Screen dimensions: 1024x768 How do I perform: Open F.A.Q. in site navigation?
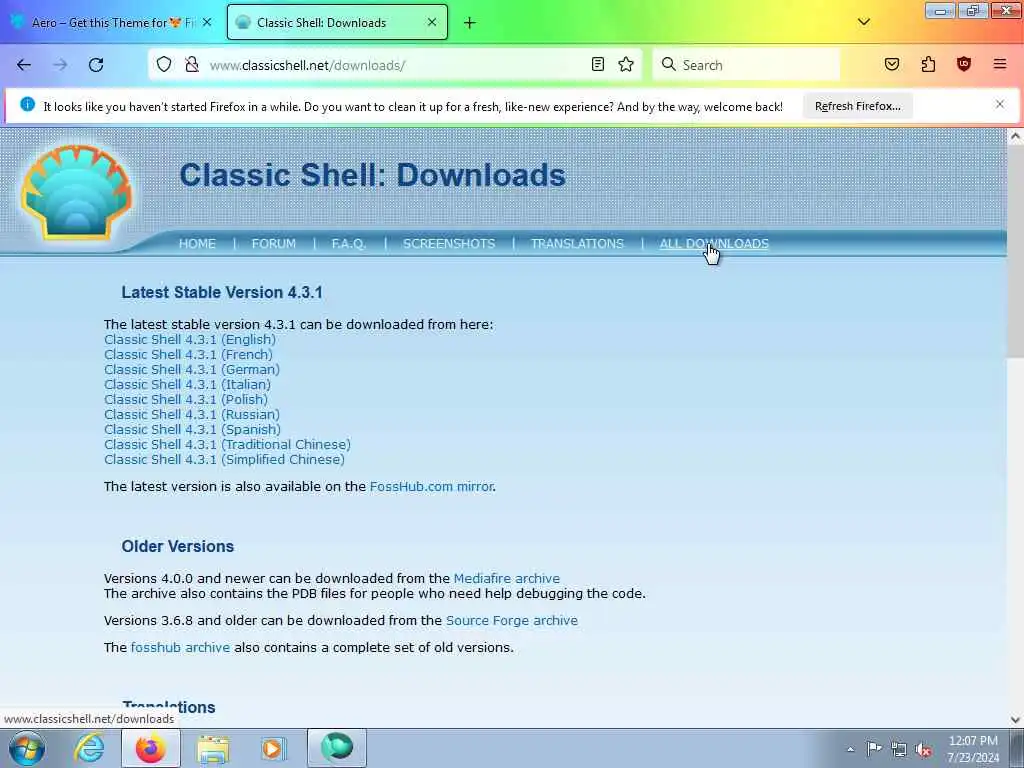[349, 244]
